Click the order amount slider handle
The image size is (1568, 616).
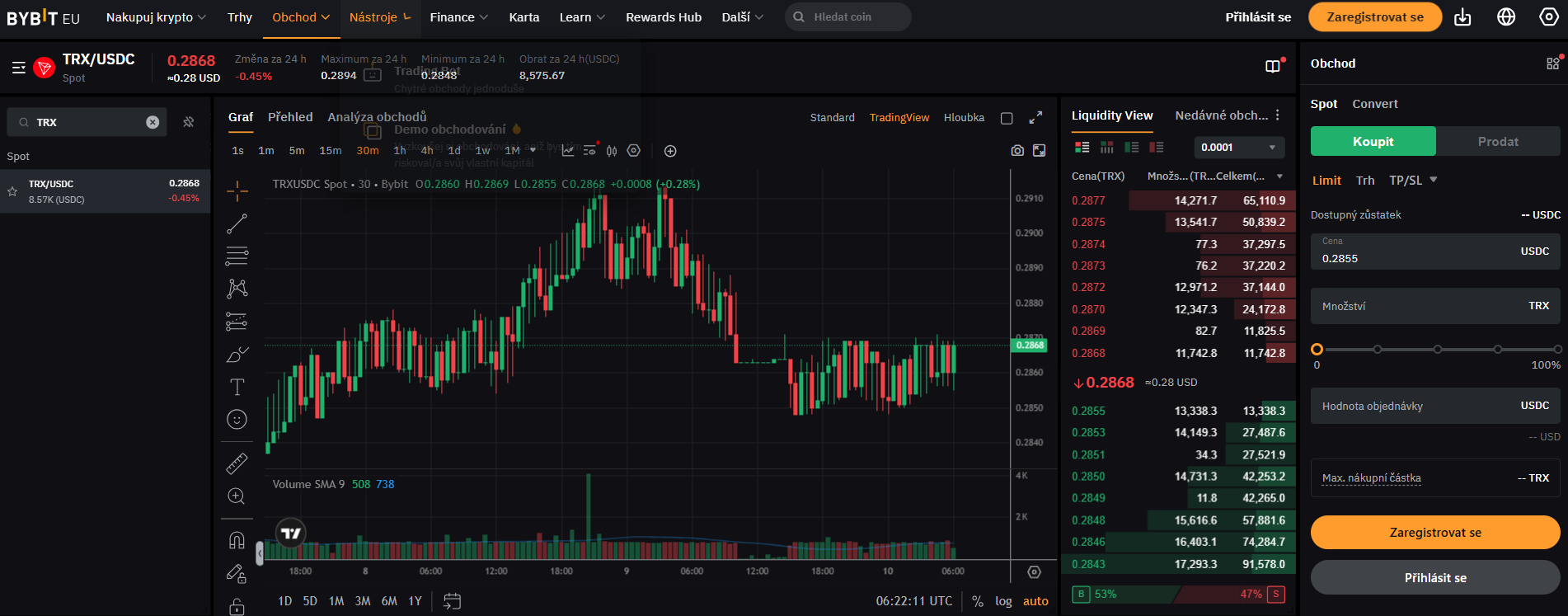coord(1317,349)
